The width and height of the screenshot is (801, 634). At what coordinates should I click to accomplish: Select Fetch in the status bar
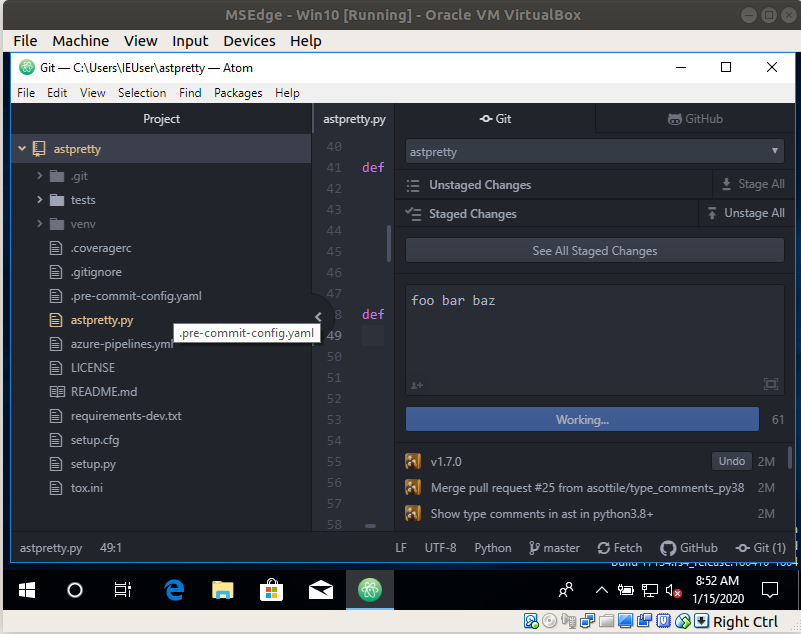[x=619, y=548]
